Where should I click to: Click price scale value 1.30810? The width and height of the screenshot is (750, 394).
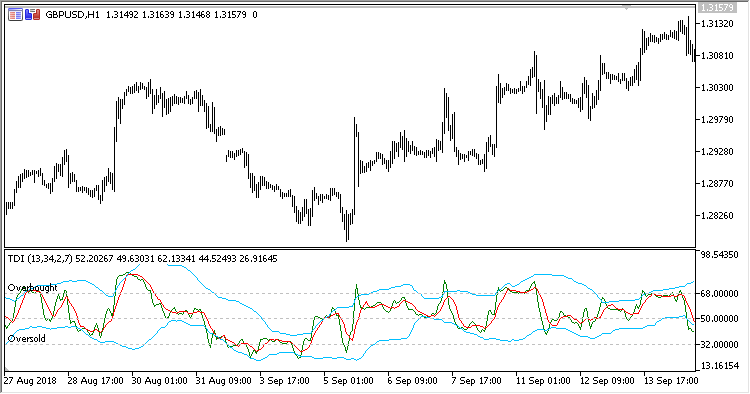coord(717,55)
